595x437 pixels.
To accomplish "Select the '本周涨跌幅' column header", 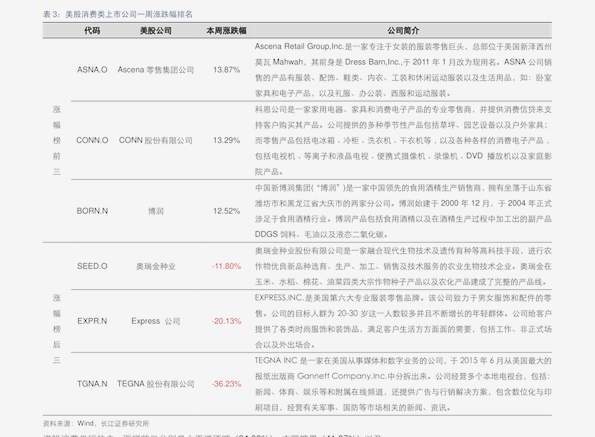I will click(227, 31).
